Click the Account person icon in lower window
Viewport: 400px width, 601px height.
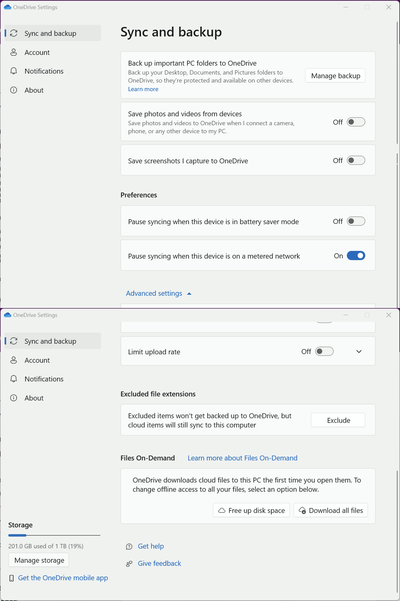click(x=14, y=360)
